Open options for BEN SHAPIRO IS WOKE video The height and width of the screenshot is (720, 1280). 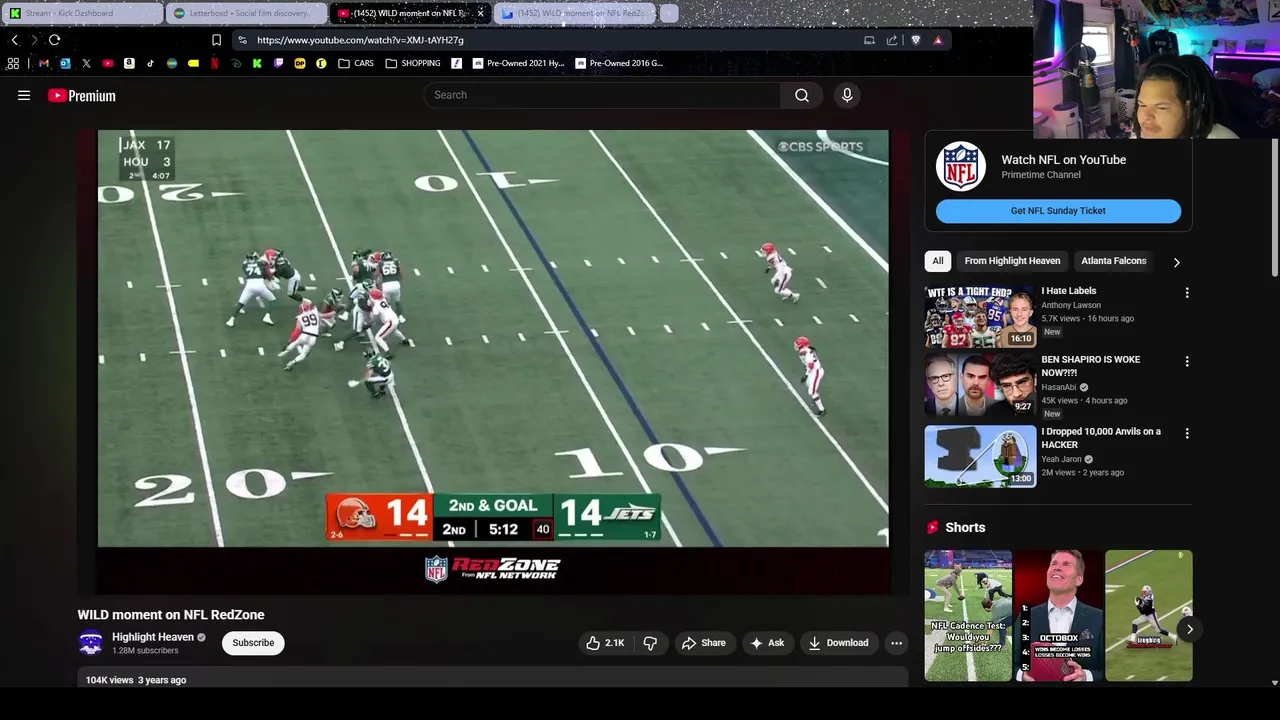click(x=1187, y=361)
